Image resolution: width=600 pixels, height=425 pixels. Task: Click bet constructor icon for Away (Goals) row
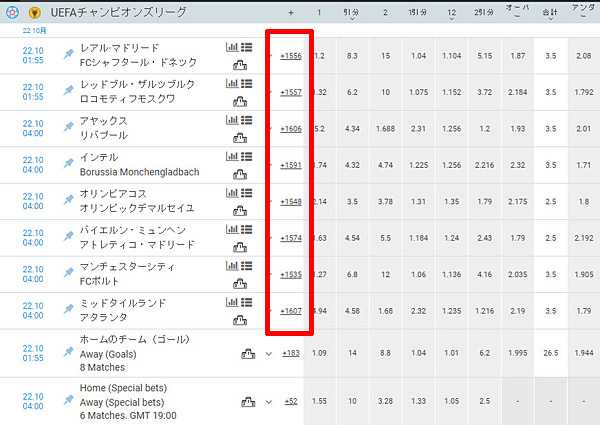click(248, 354)
